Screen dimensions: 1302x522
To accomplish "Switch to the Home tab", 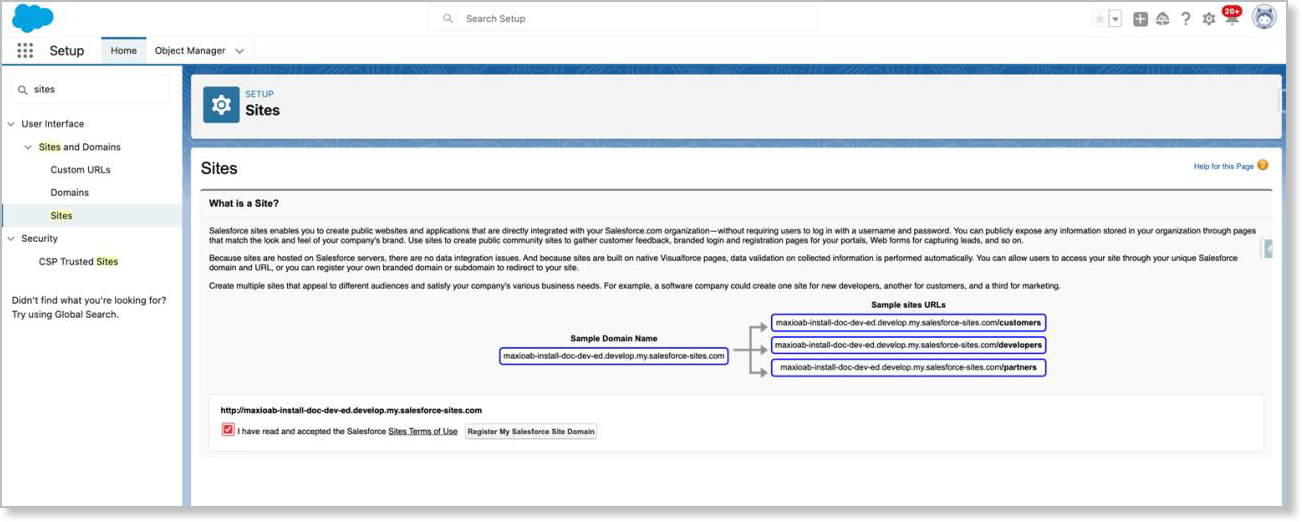I will point(124,50).
